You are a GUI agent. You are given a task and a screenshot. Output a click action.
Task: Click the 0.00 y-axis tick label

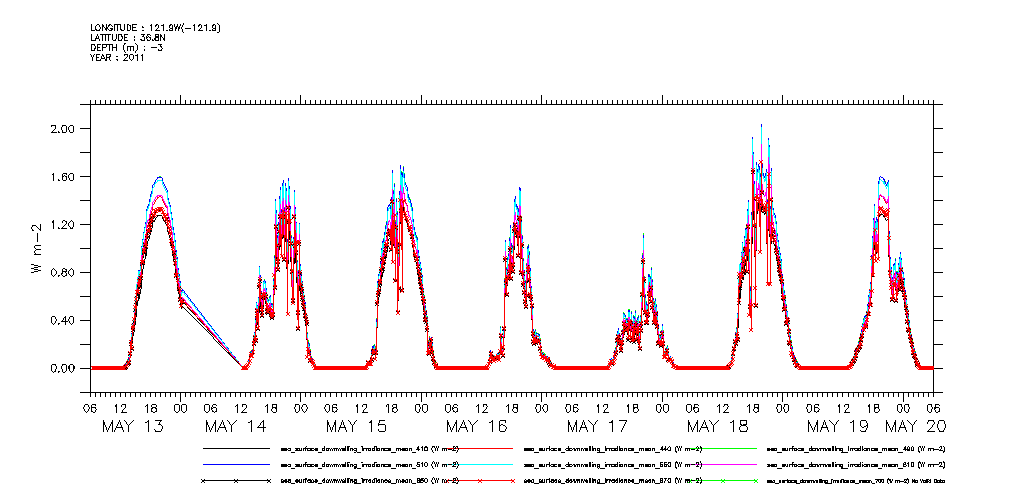coord(65,368)
